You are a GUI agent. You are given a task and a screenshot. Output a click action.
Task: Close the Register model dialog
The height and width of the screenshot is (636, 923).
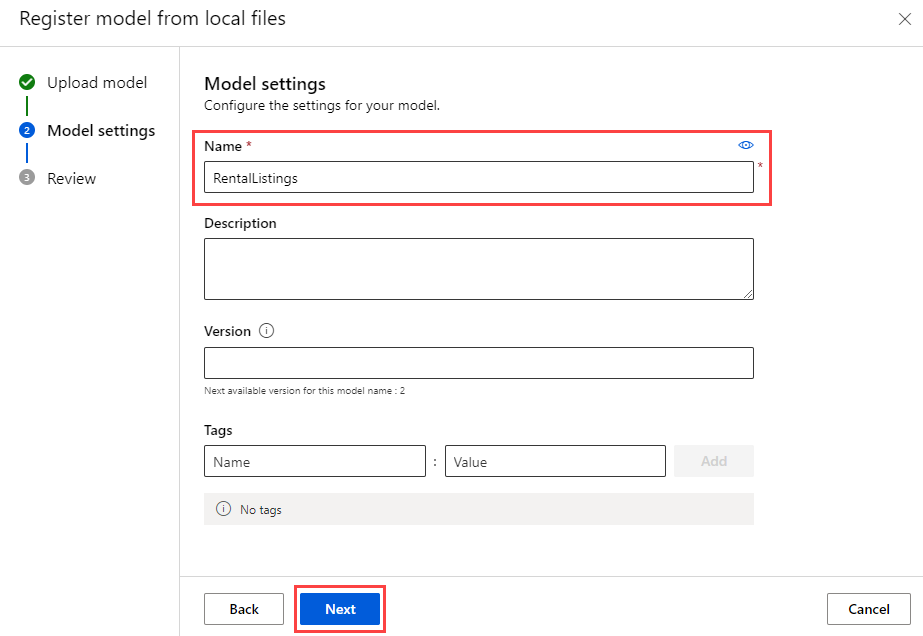[x=904, y=18]
